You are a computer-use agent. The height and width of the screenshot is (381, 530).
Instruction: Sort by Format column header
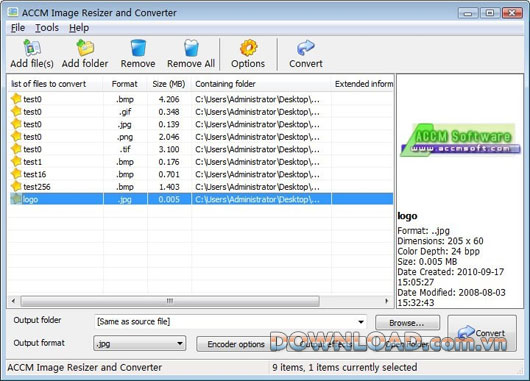[125, 84]
